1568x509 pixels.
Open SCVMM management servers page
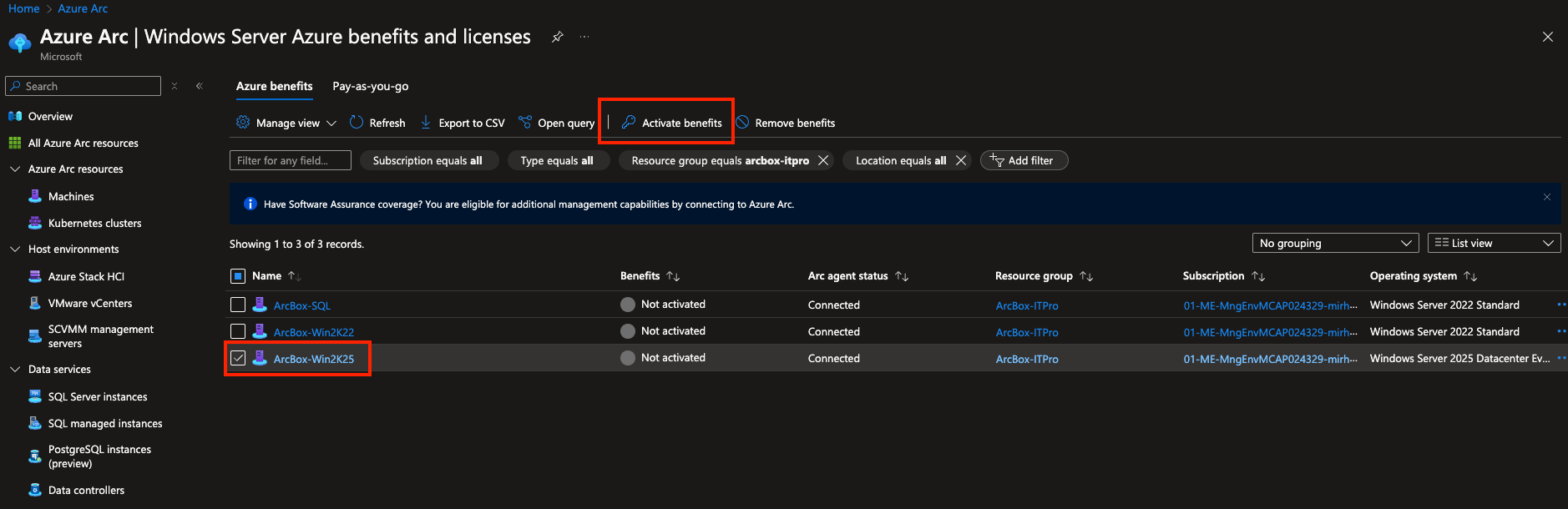100,336
